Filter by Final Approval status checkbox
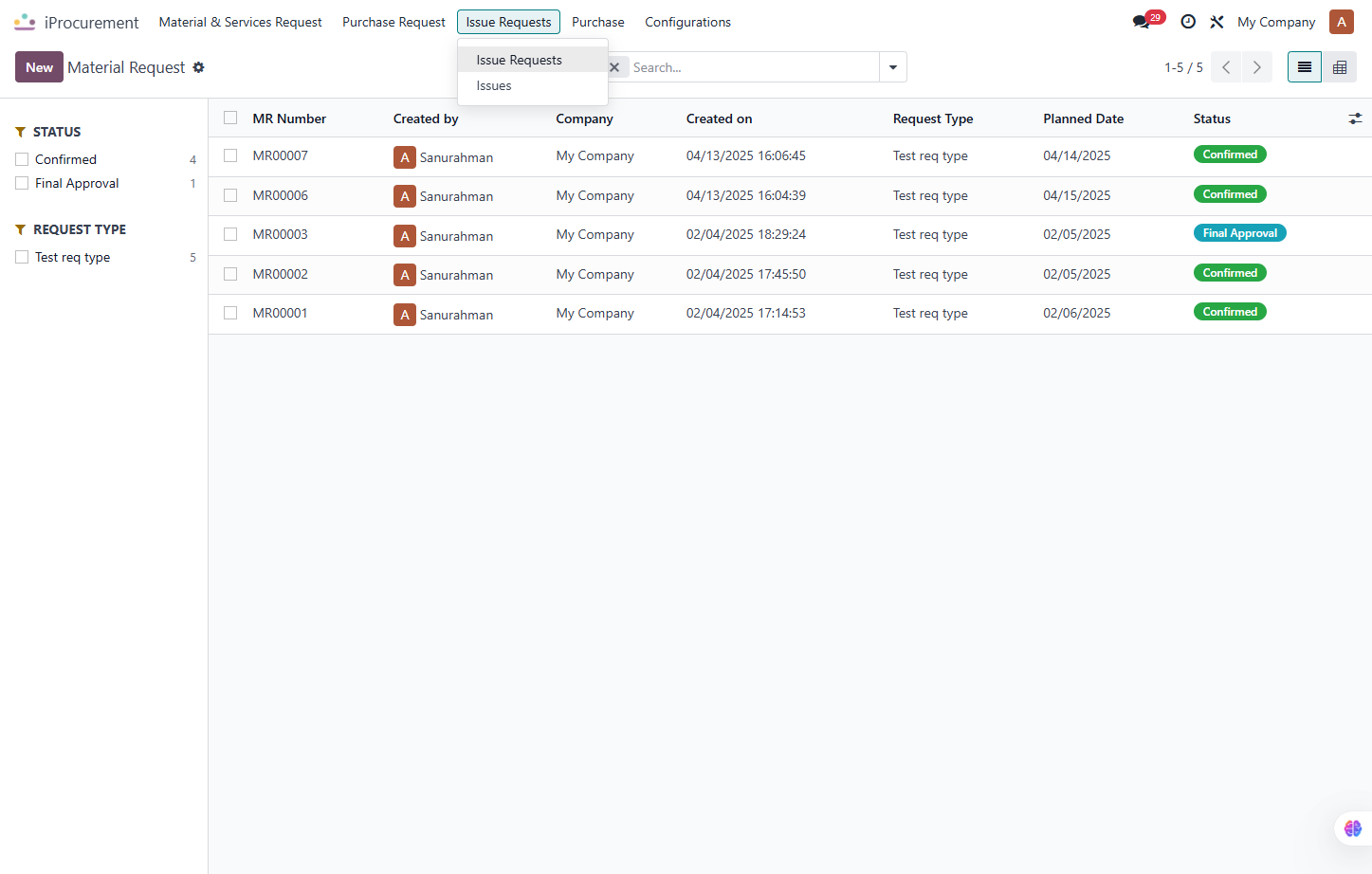The height and width of the screenshot is (874, 1372). [22, 183]
